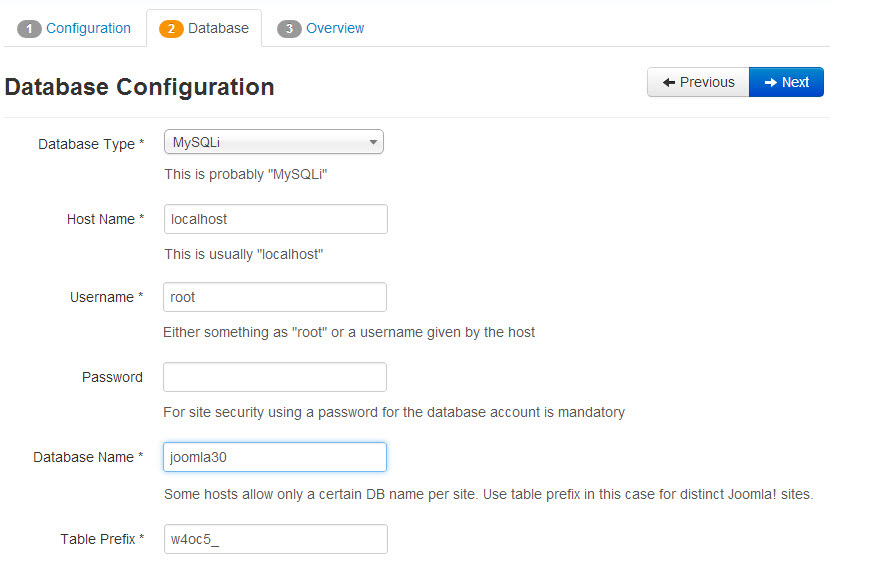Click the Database Configuration heading
Image resolution: width=885 pixels, height=561 pixels.
[x=139, y=87]
